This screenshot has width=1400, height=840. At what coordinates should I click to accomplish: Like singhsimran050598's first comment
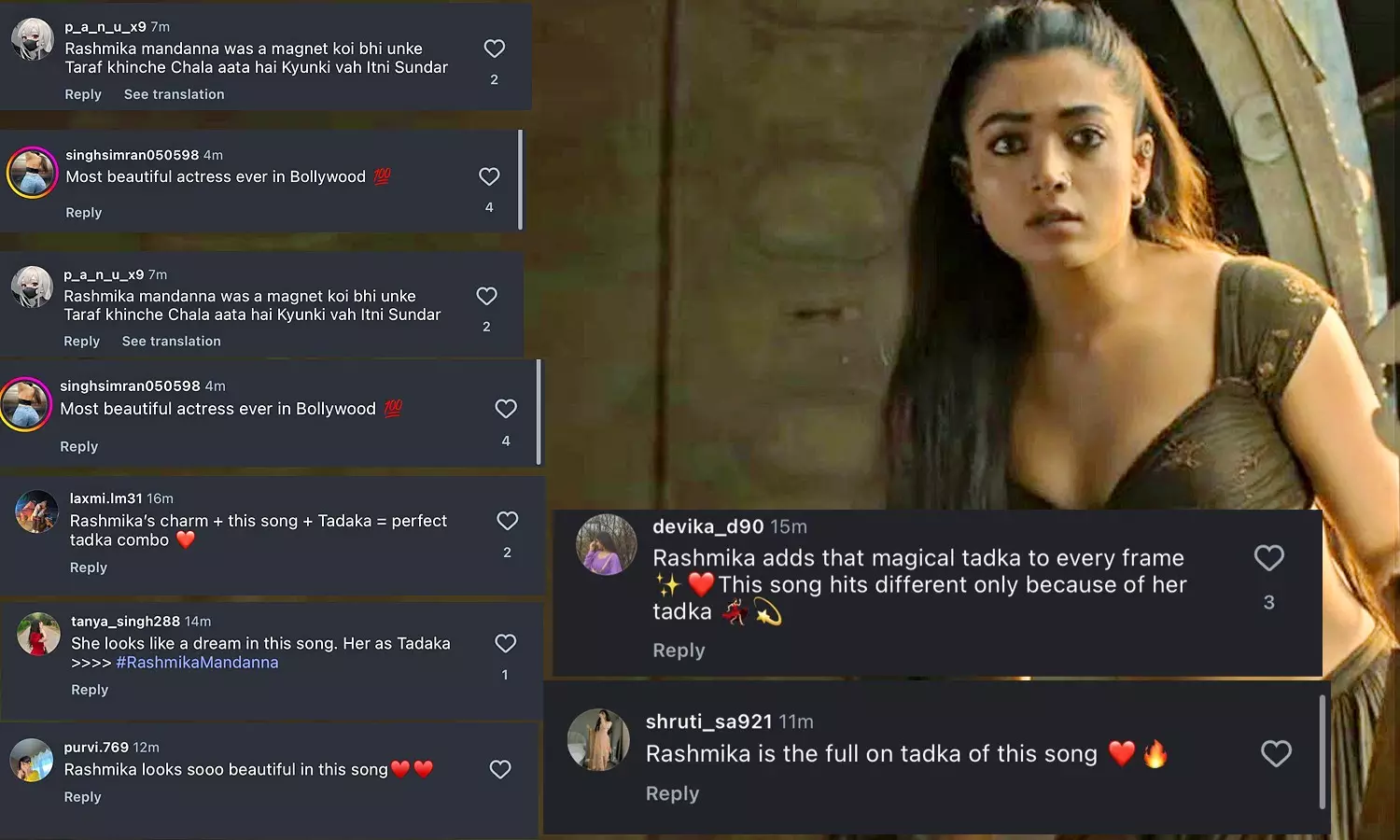488,176
